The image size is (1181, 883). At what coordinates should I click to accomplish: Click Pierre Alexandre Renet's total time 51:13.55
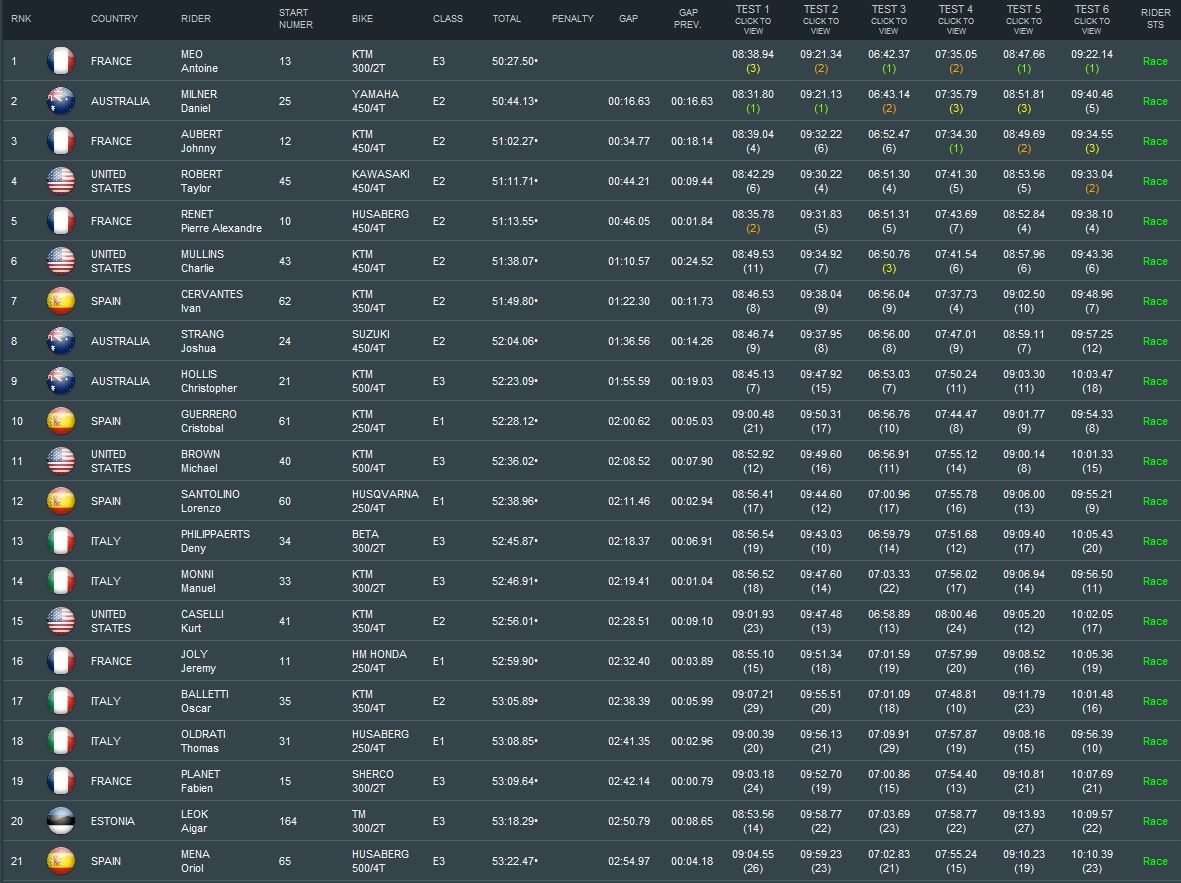(x=515, y=221)
